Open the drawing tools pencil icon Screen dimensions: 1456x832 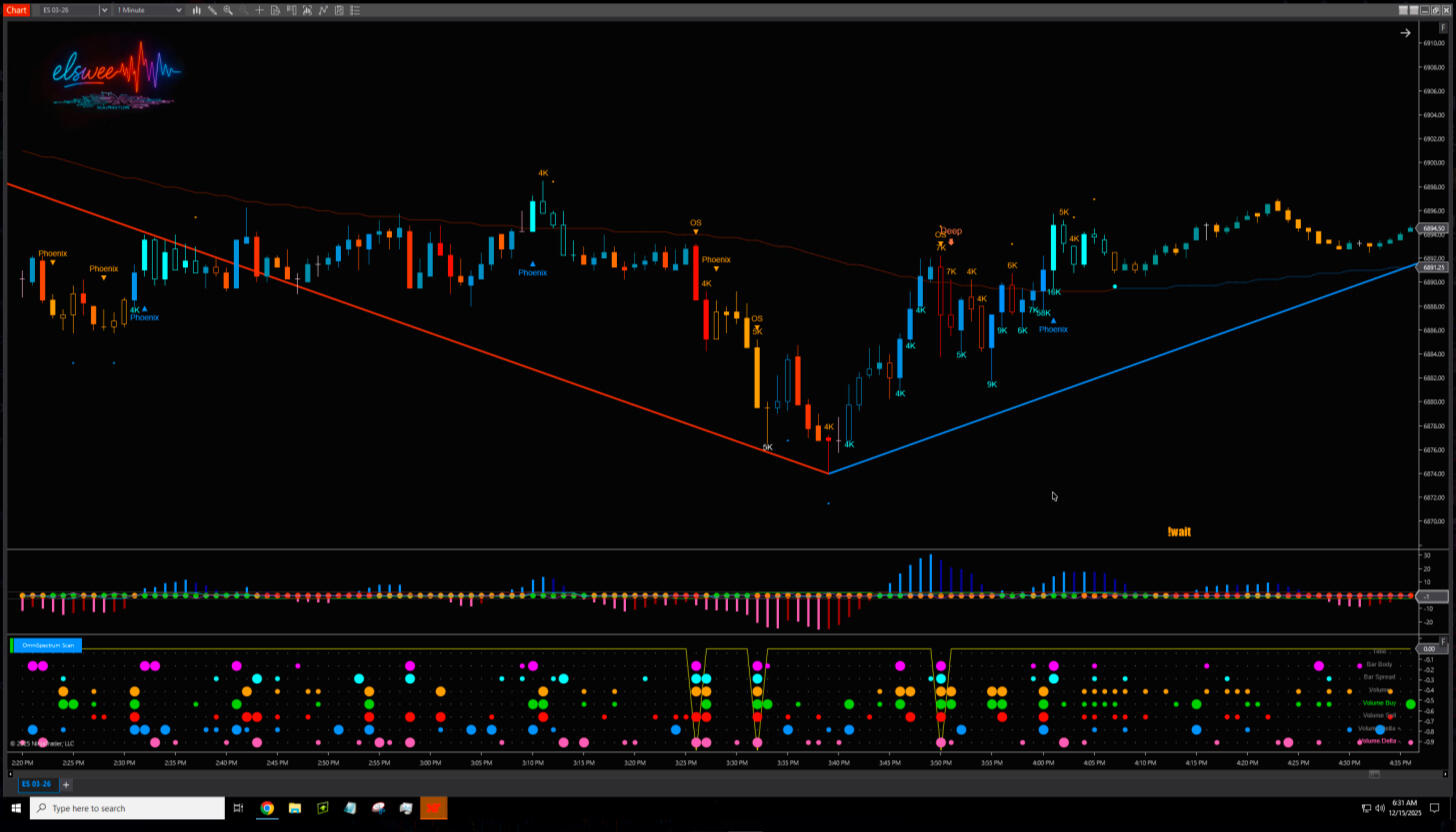click(x=212, y=10)
